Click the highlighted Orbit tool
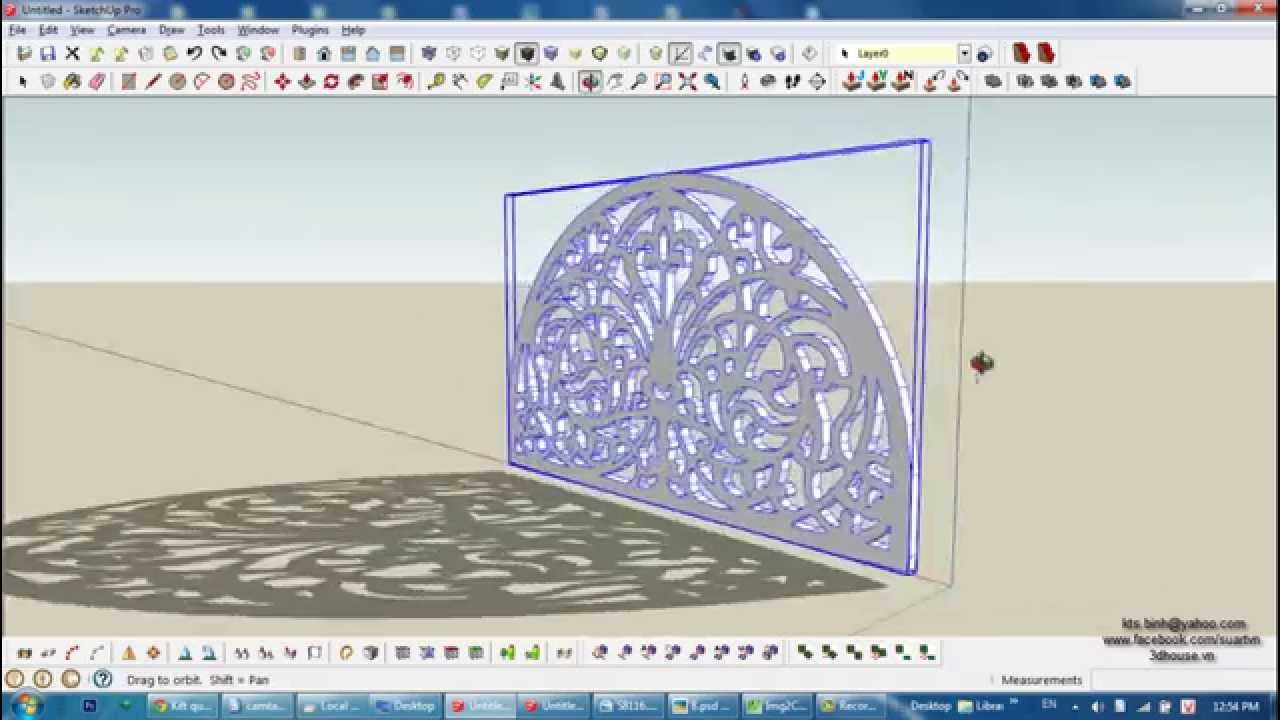Screen dimensions: 1280x720 click(x=590, y=82)
